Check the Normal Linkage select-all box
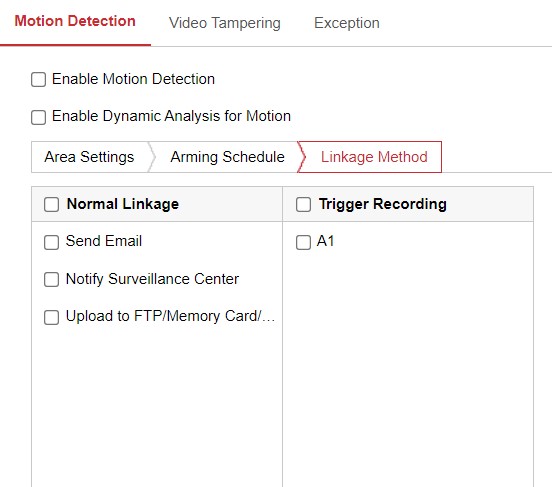 click(x=51, y=204)
